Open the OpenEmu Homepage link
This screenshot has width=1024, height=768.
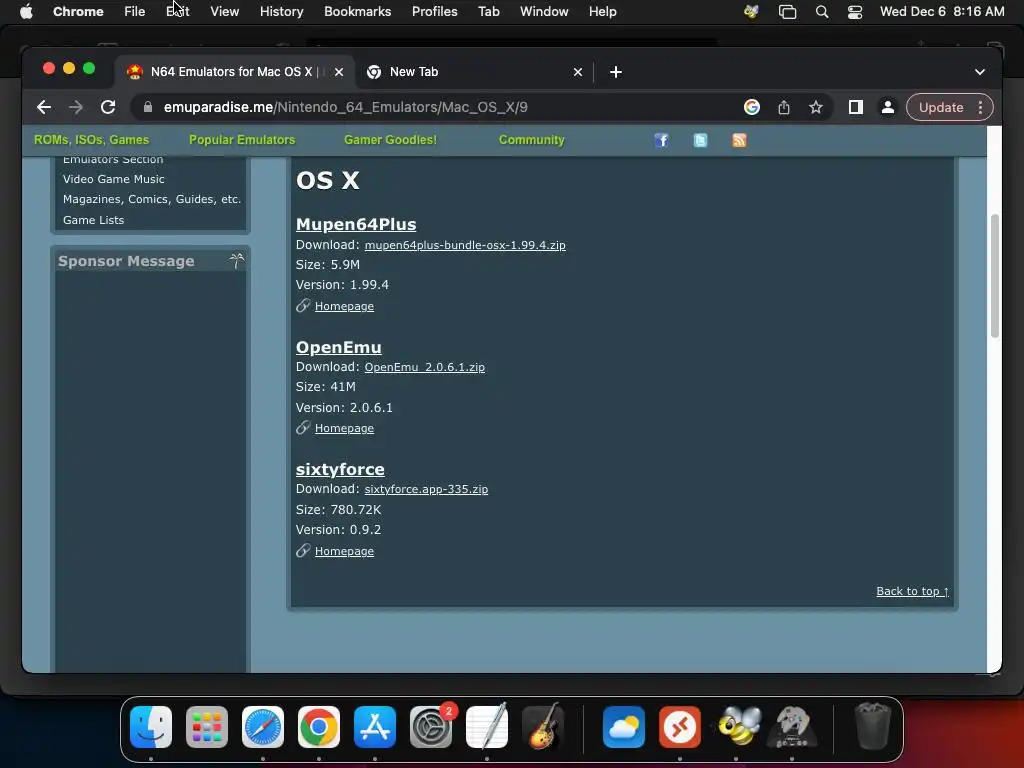(344, 428)
